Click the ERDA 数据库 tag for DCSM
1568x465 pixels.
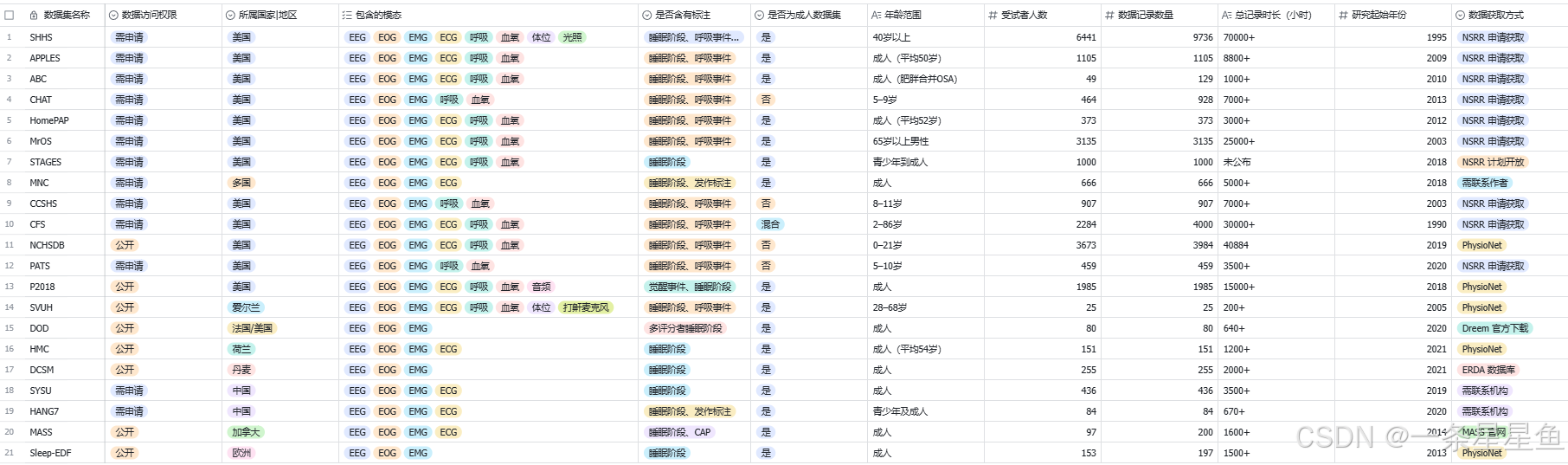[x=1488, y=370]
